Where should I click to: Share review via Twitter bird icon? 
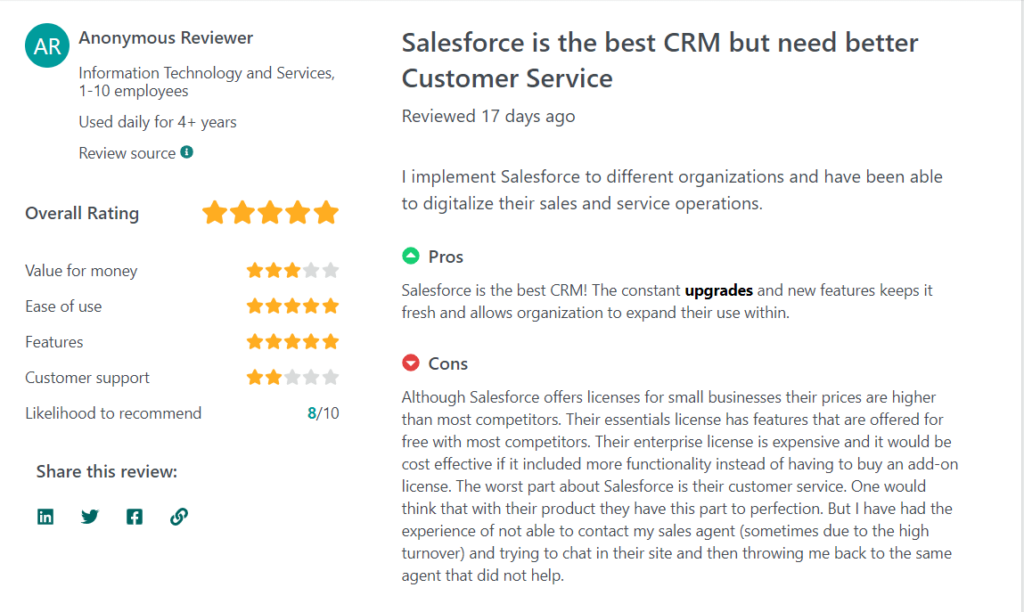[x=89, y=517]
